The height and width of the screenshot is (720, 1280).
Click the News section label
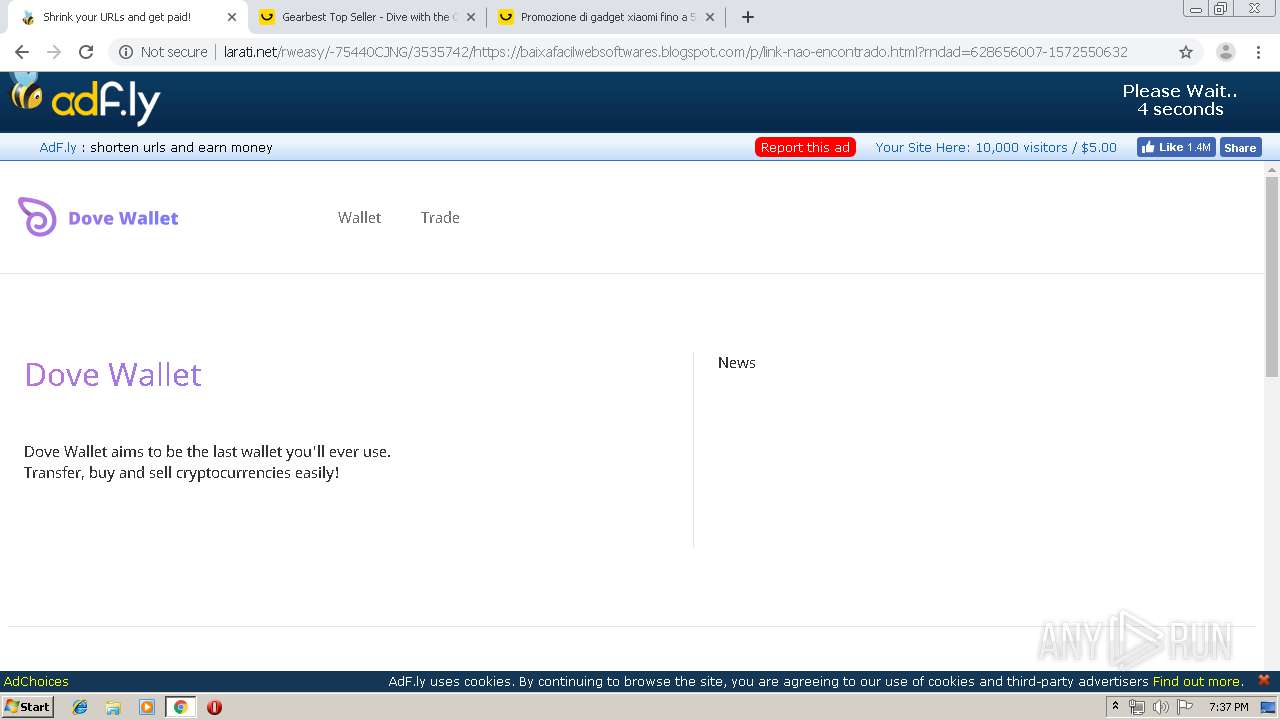(x=737, y=363)
